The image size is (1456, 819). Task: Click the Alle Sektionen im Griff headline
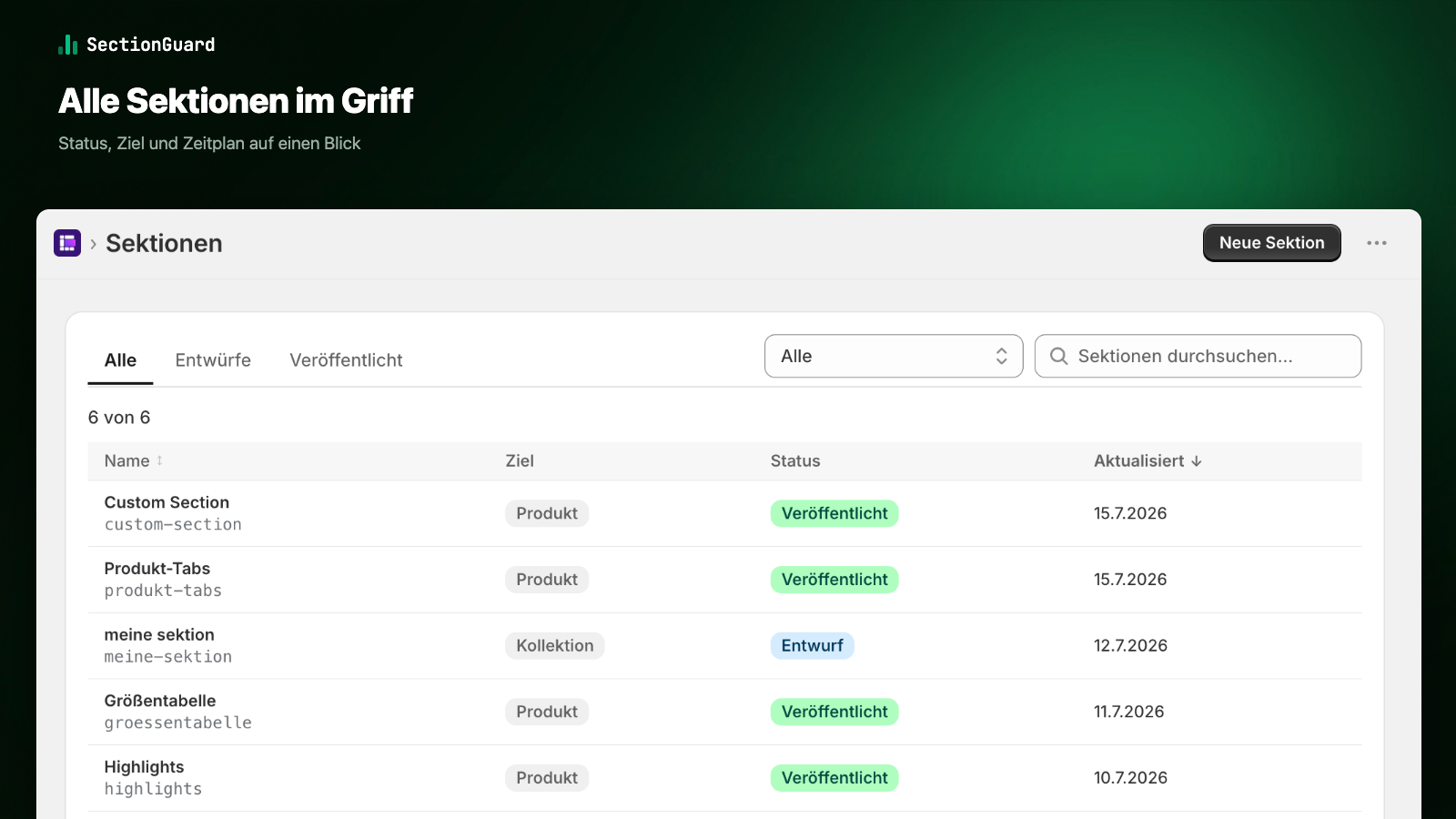pyautogui.click(x=236, y=101)
